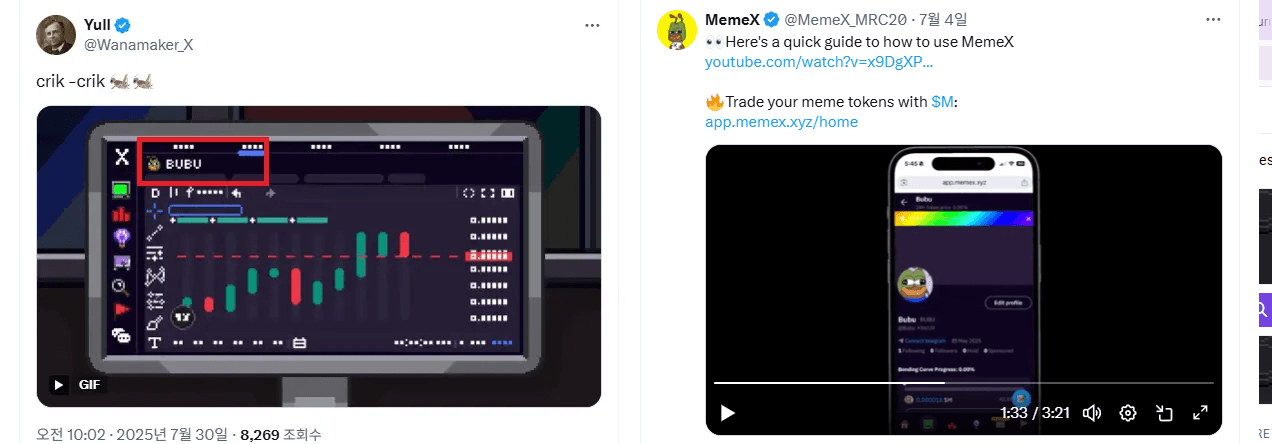Play the MemeX guide video
The height and width of the screenshot is (444, 1272).
(728, 412)
